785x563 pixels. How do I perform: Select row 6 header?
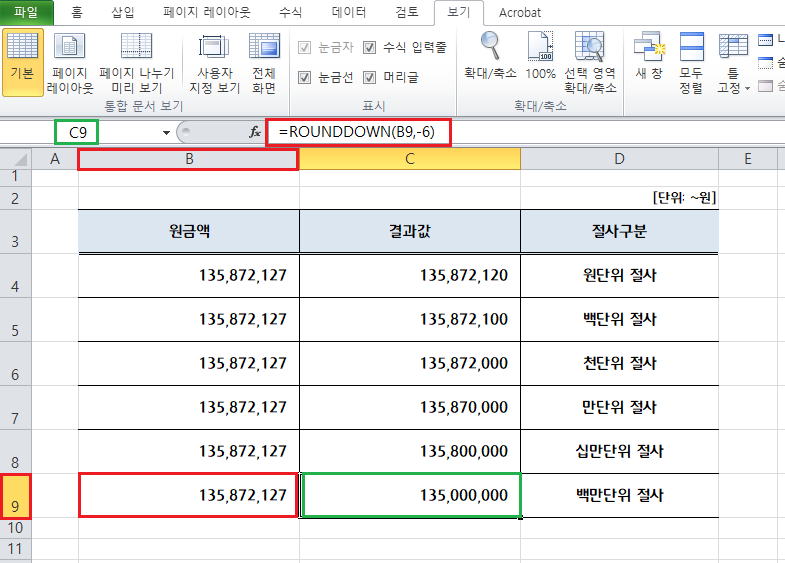[x=15, y=364]
